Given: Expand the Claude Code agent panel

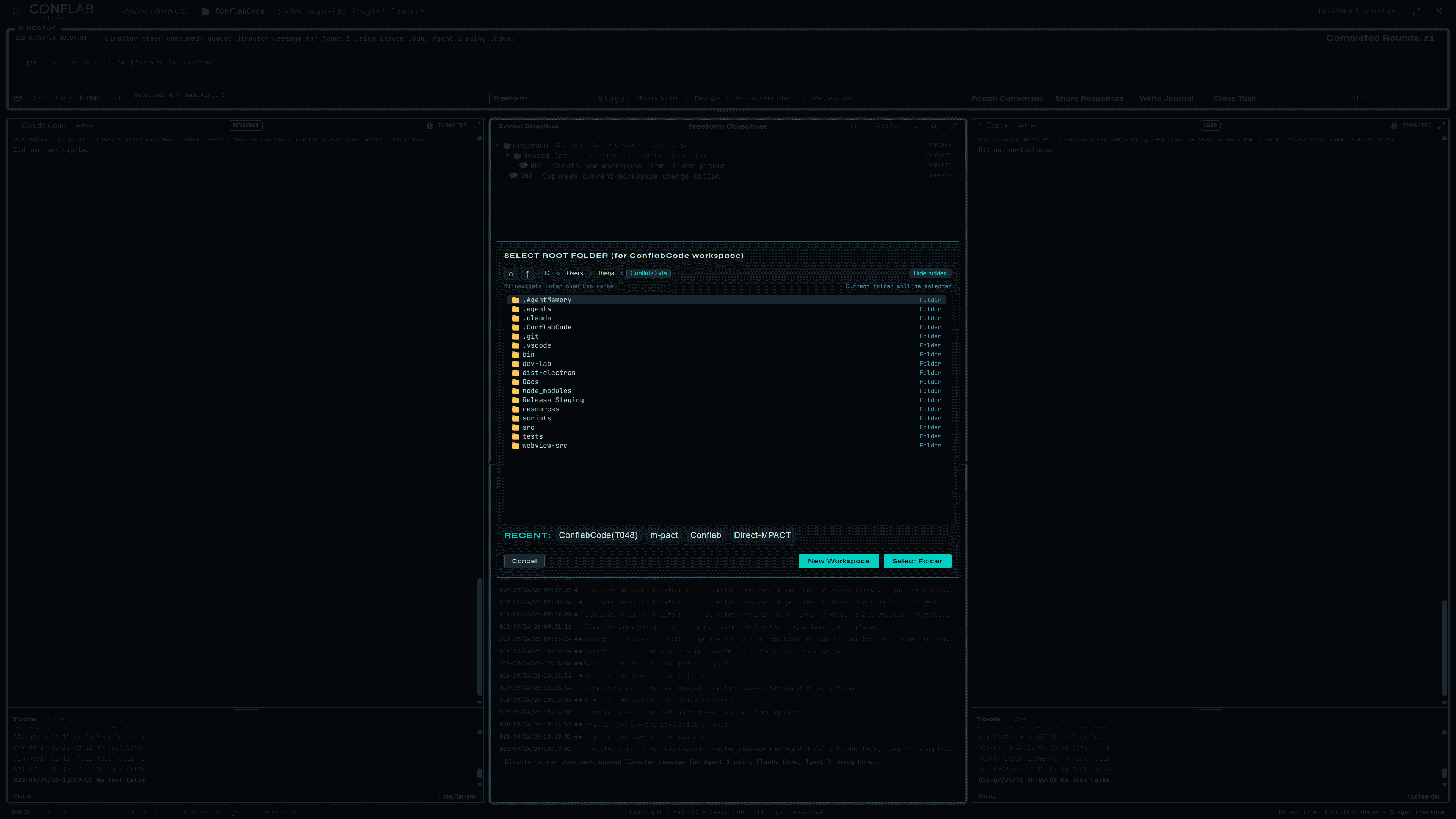Looking at the screenshot, I should pyautogui.click(x=477, y=126).
